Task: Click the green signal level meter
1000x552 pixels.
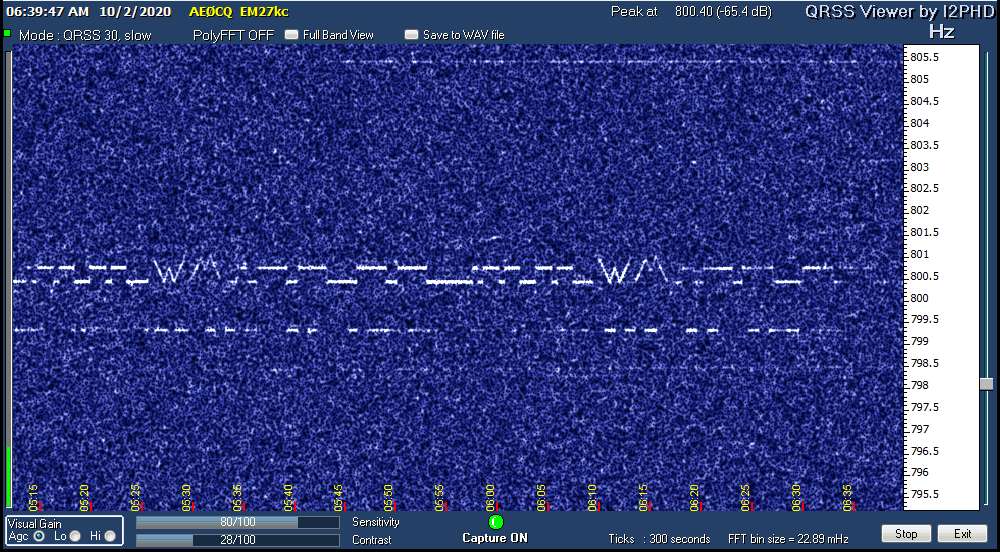Action: tap(8, 478)
